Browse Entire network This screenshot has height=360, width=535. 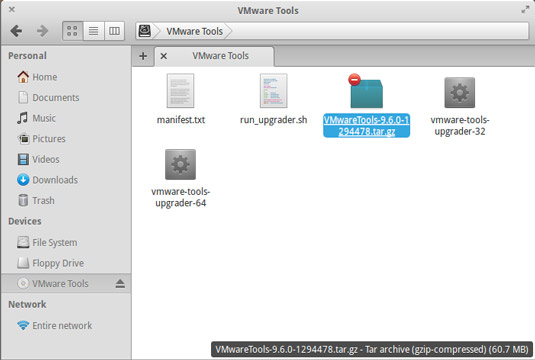pyautogui.click(x=66, y=326)
